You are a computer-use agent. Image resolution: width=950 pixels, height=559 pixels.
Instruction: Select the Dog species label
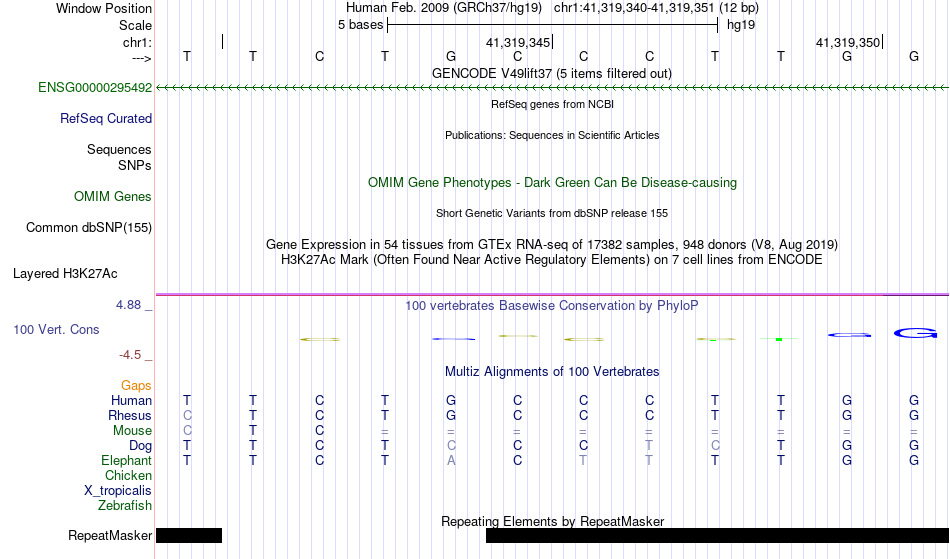click(x=140, y=446)
